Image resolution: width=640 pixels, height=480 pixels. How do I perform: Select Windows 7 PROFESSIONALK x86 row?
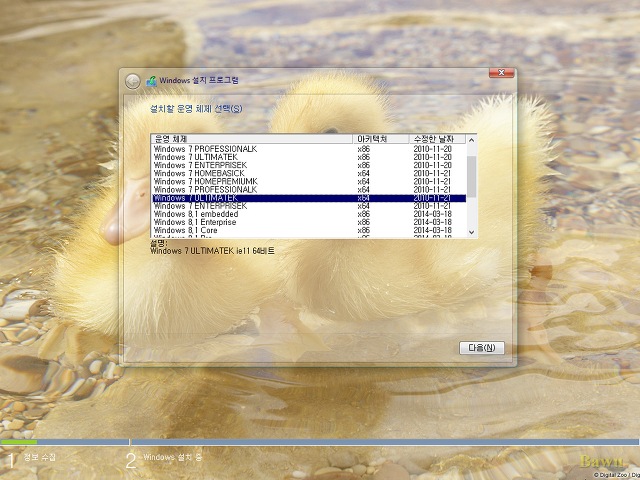(x=309, y=149)
